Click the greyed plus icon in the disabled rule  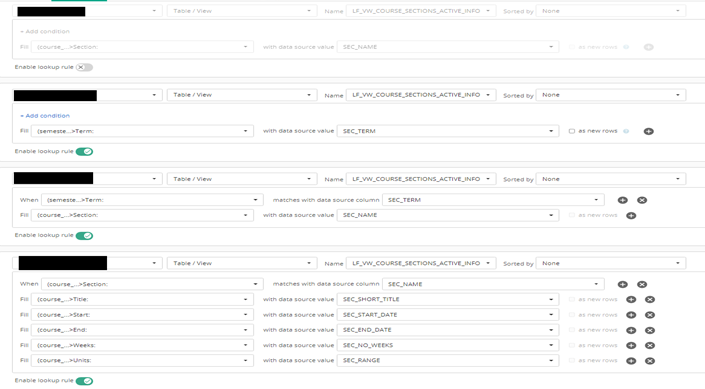tap(648, 47)
